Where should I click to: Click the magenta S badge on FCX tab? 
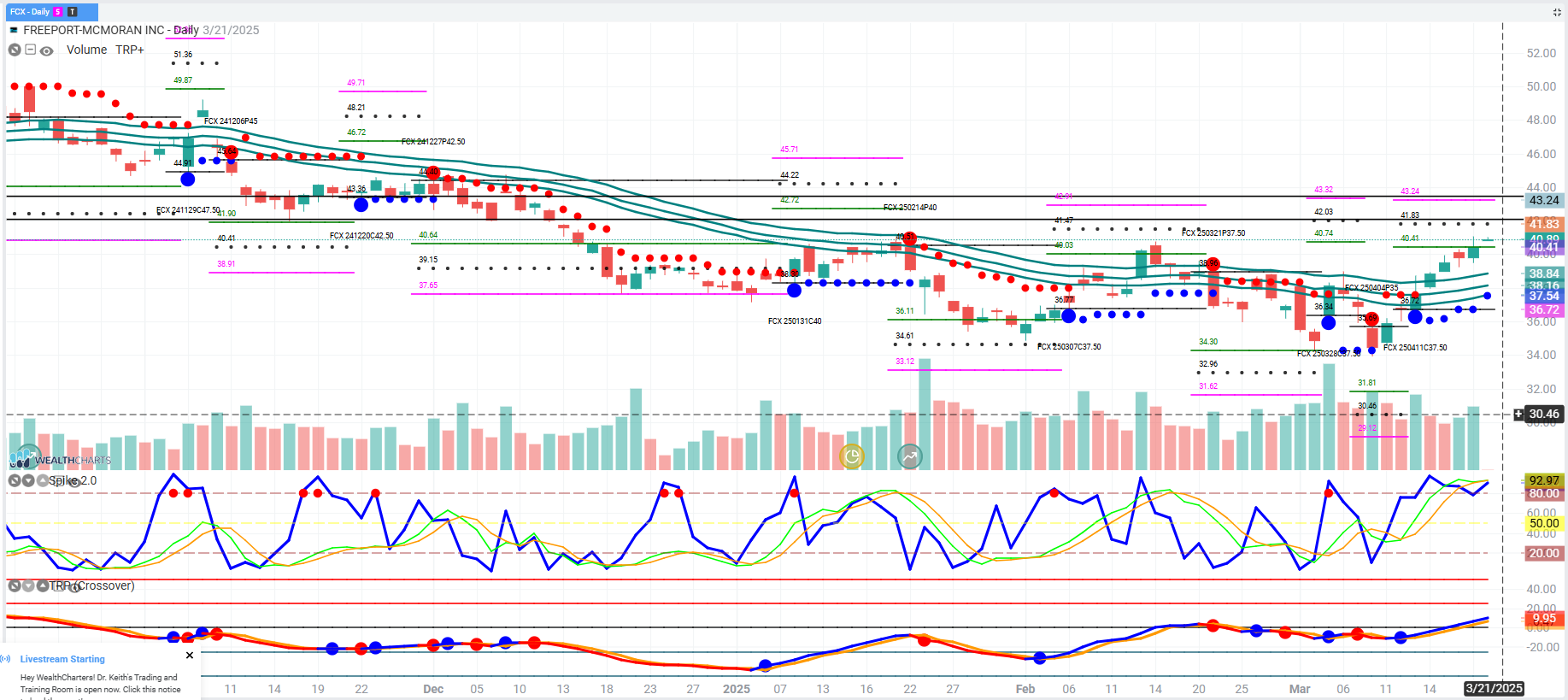click(58, 12)
